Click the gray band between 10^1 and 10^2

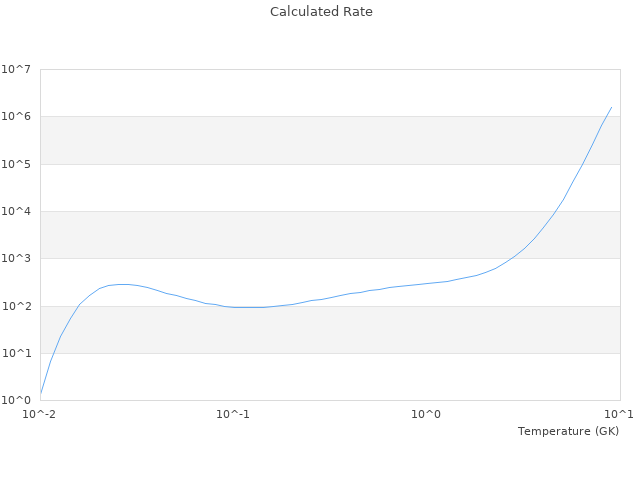[x=330, y=329]
